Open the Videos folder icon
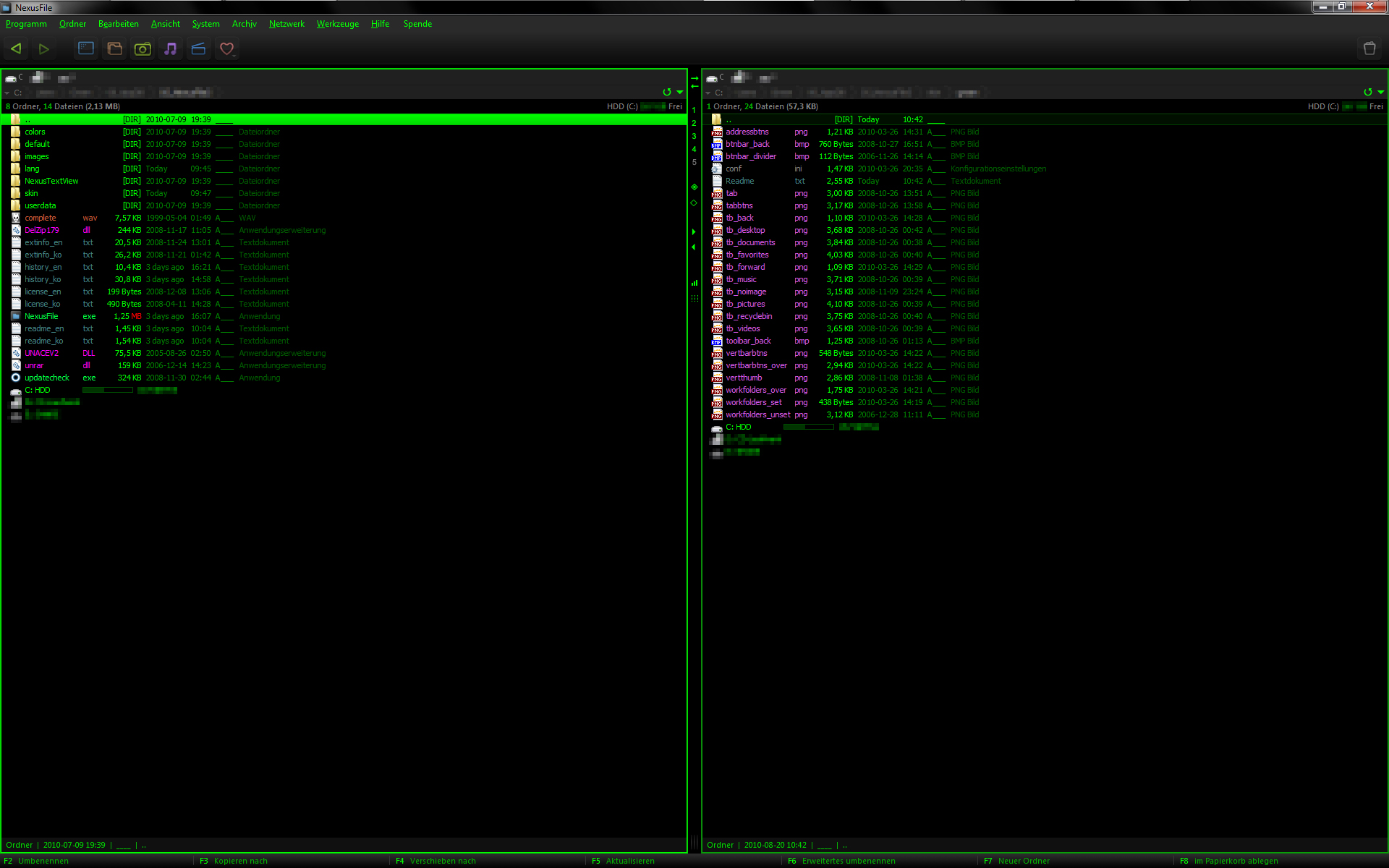Screen dimensions: 1389x868 point(198,48)
